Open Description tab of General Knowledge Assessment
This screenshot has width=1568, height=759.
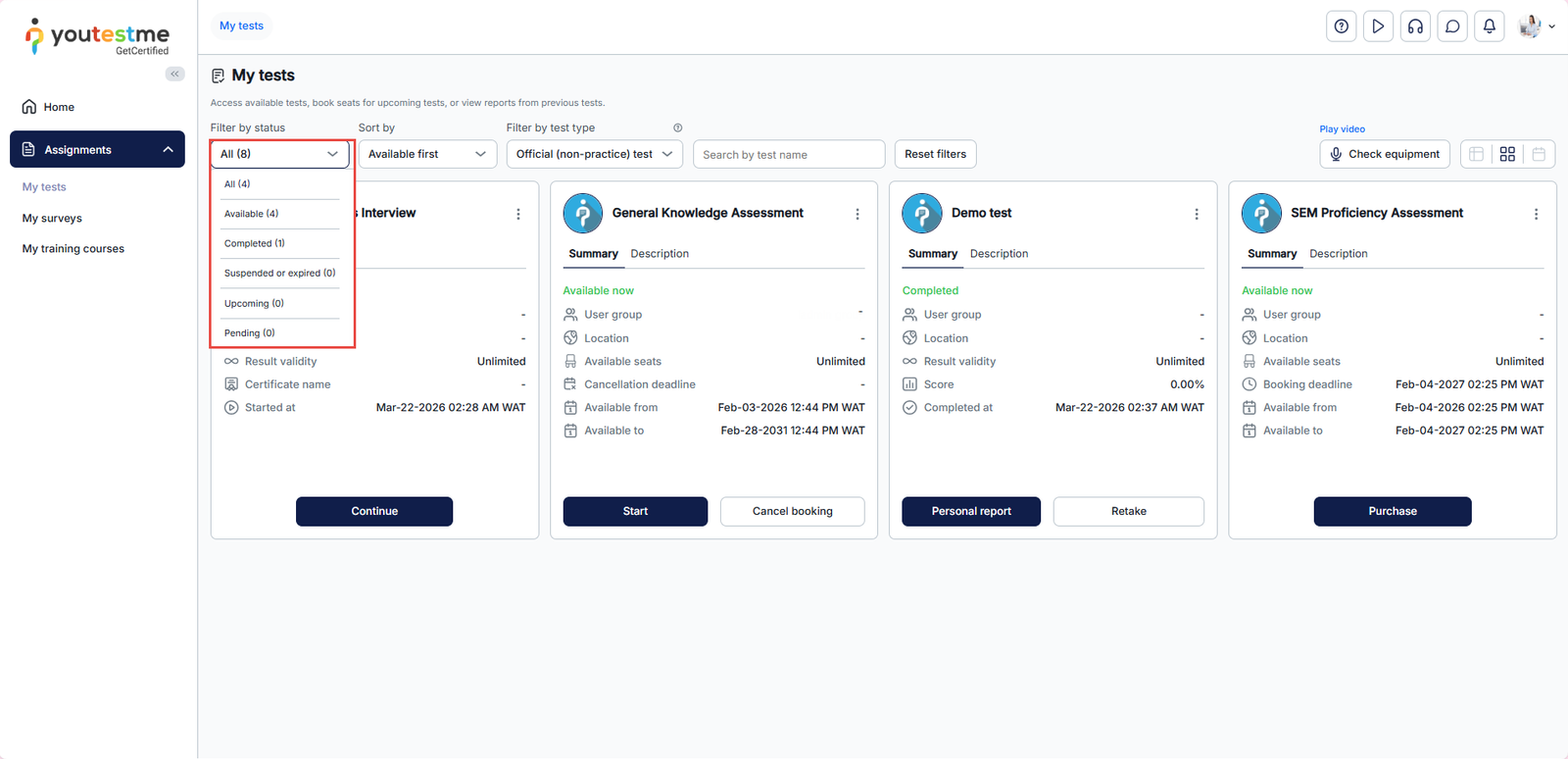[660, 253]
